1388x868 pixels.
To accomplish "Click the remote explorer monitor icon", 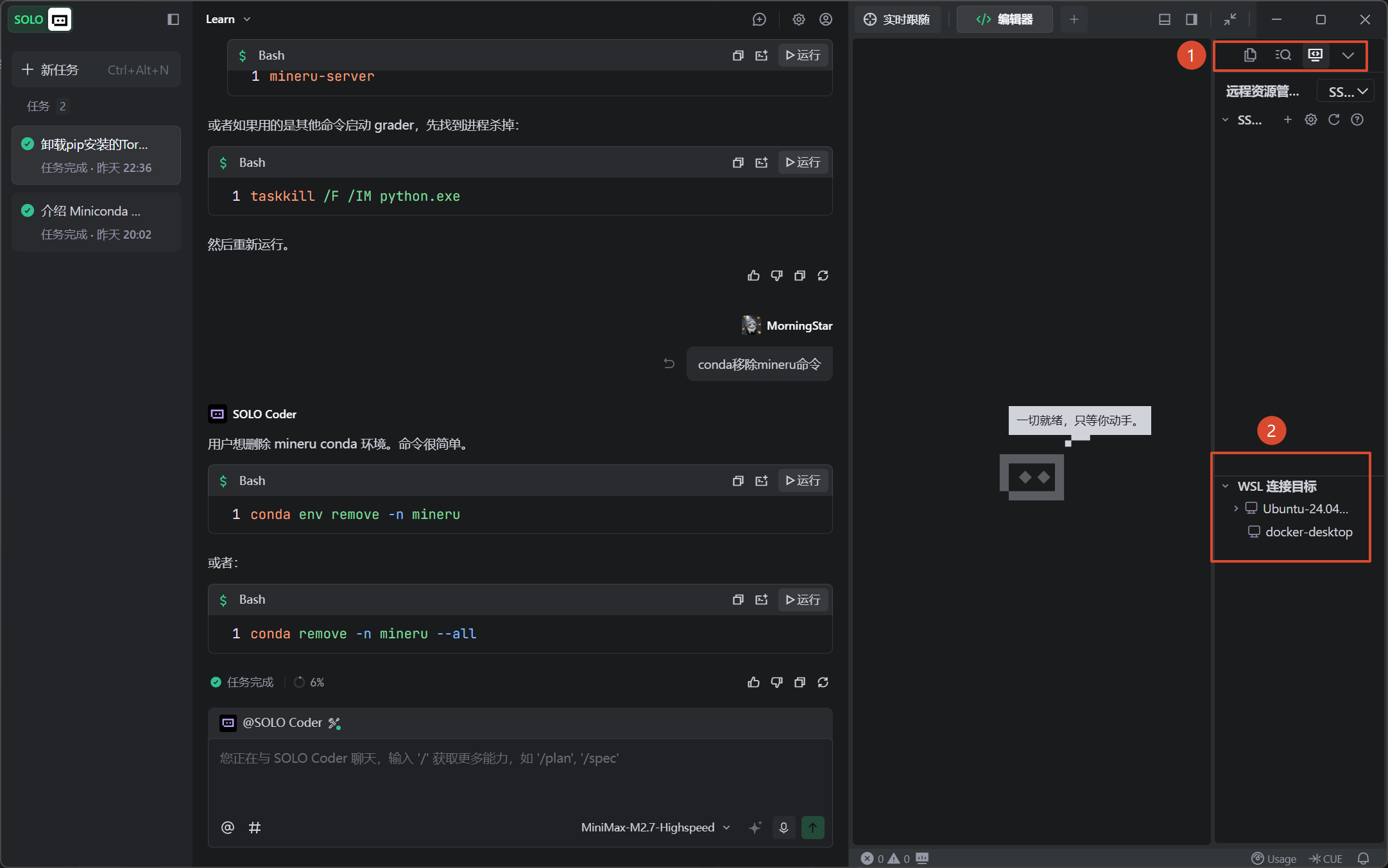I will click(x=1315, y=55).
